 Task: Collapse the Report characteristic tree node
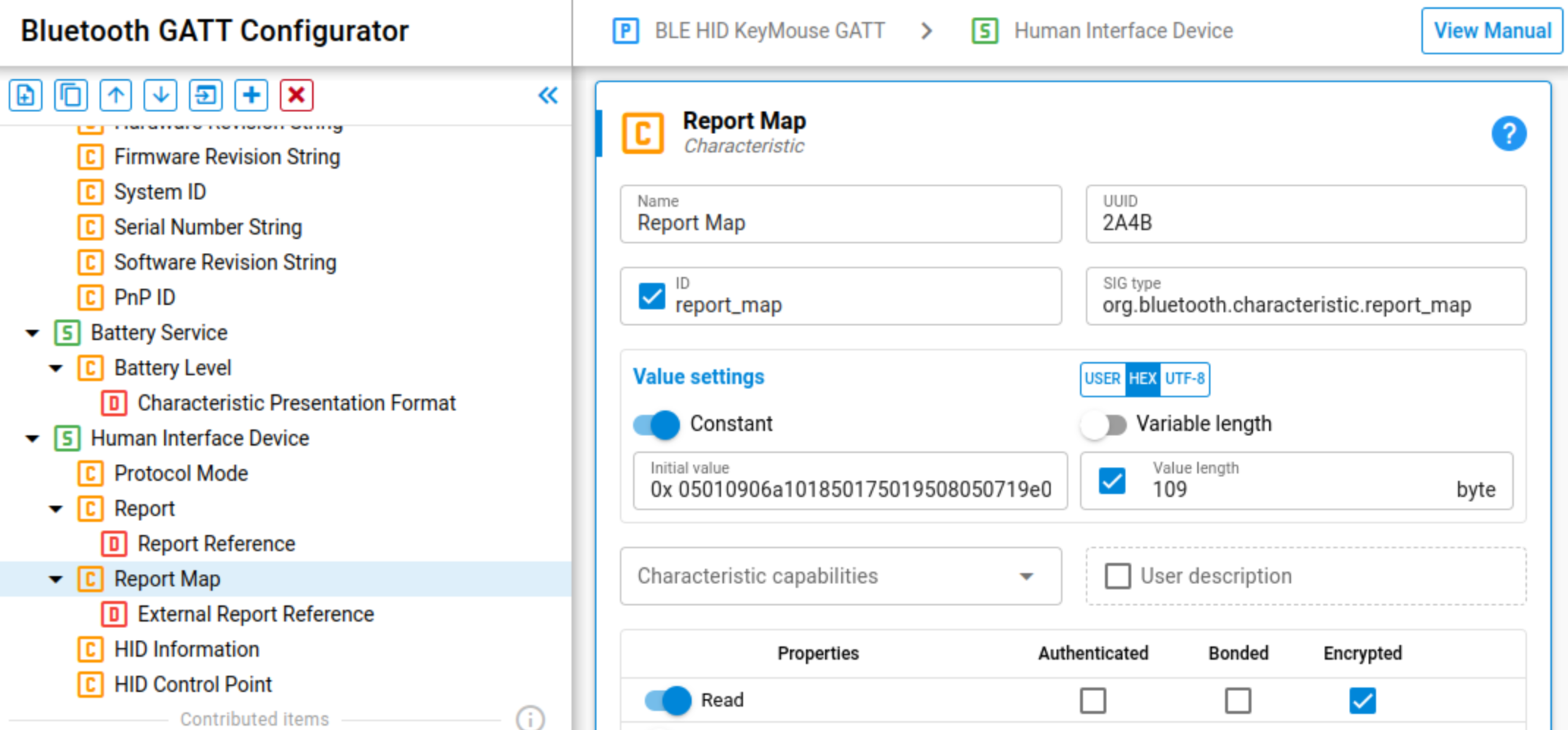[56, 509]
